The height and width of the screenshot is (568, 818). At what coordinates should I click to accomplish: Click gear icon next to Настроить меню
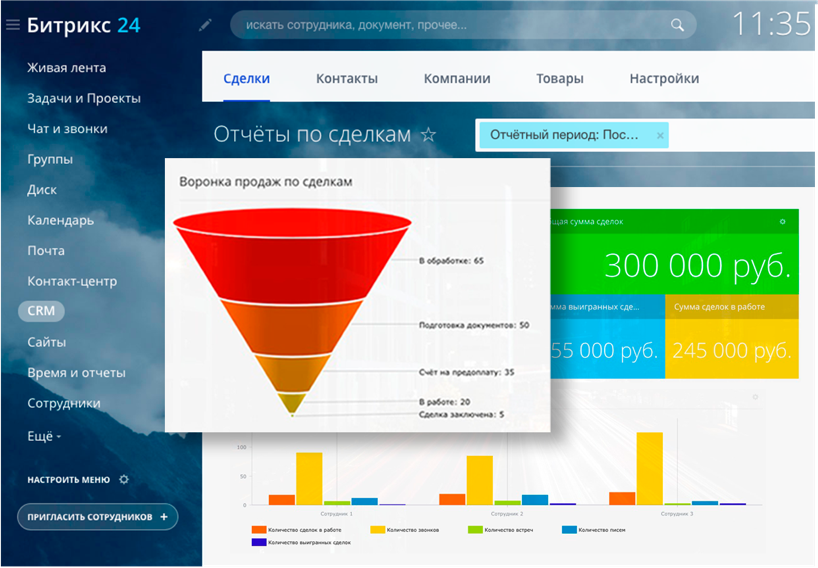(124, 479)
